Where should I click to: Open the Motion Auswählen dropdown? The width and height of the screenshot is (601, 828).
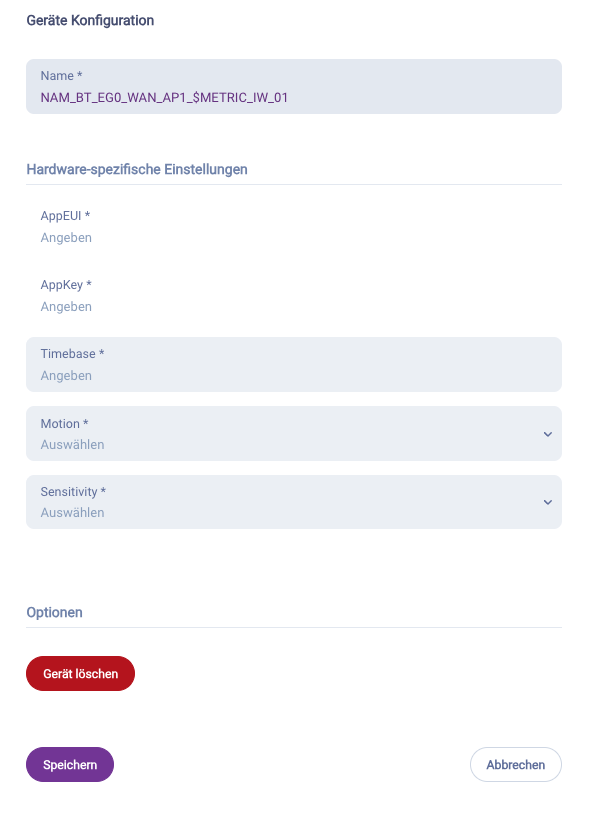click(x=280, y=444)
